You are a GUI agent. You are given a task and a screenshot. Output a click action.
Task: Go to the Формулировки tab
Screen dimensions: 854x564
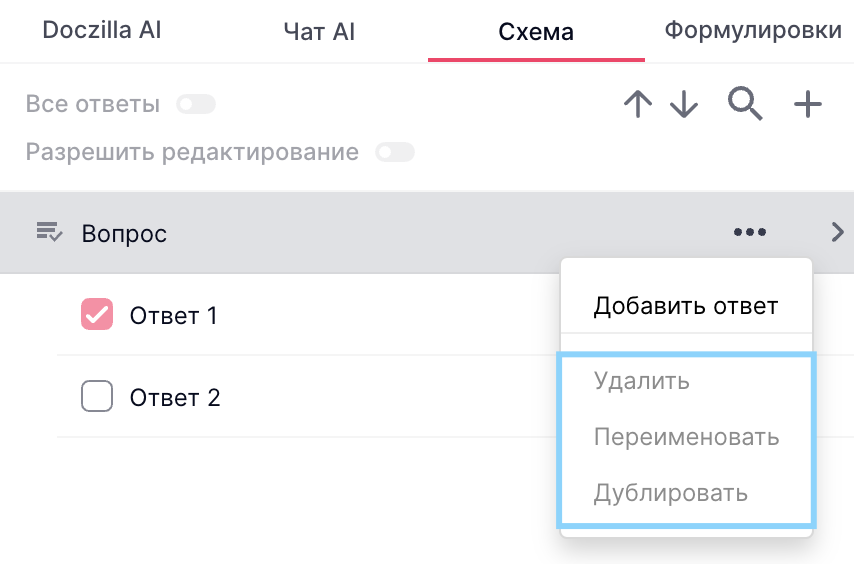(752, 31)
